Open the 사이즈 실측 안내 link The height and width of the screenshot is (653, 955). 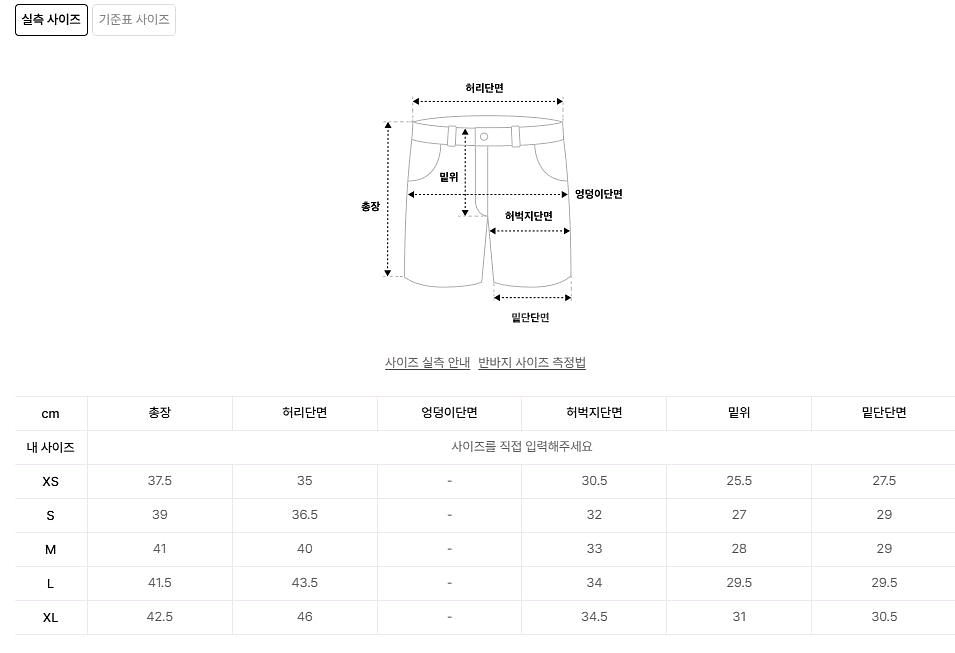coord(427,363)
